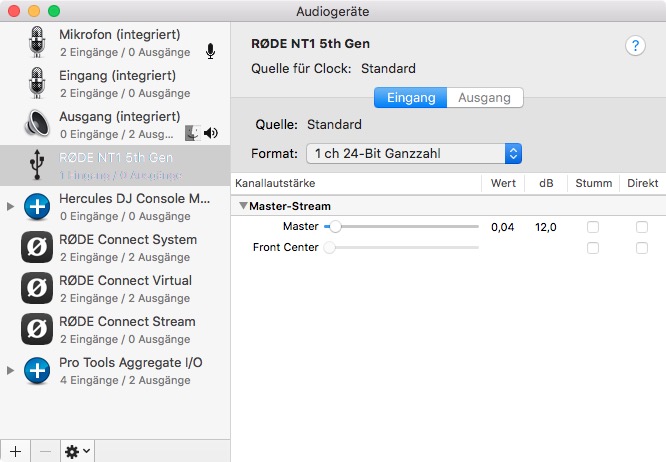
Task: Click the Pro Tools Aggregate plus icon
Action: [37, 370]
